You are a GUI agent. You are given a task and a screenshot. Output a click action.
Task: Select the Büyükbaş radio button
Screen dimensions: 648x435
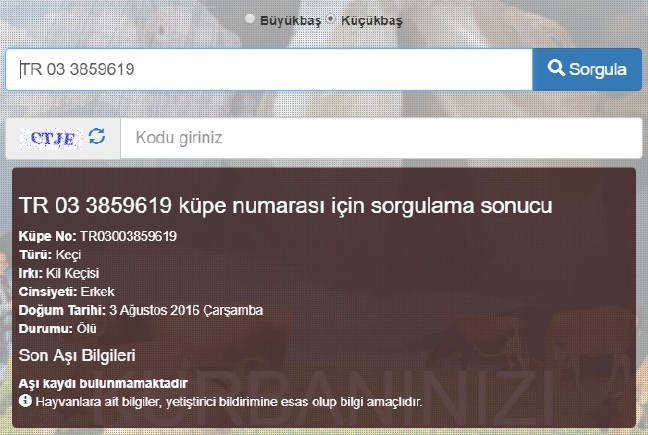click(x=250, y=19)
